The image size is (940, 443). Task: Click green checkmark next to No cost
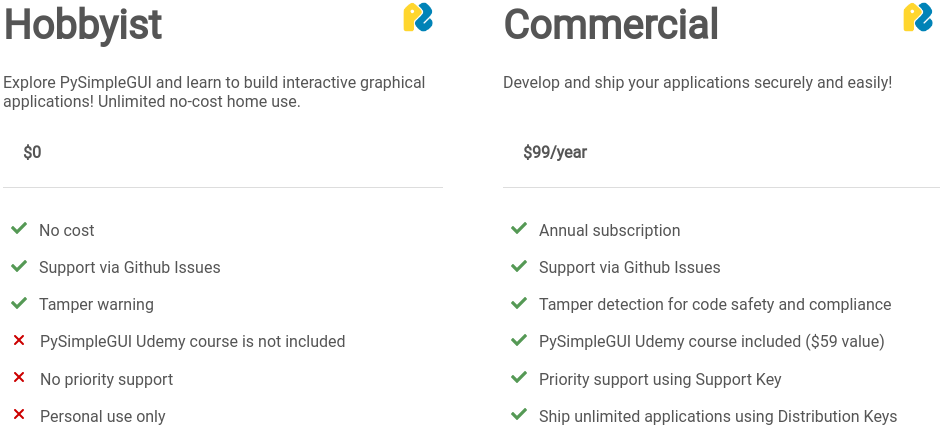coord(19,228)
